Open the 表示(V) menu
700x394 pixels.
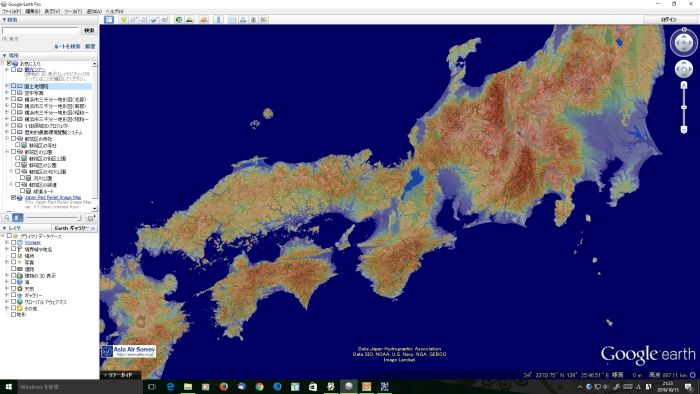pos(52,11)
